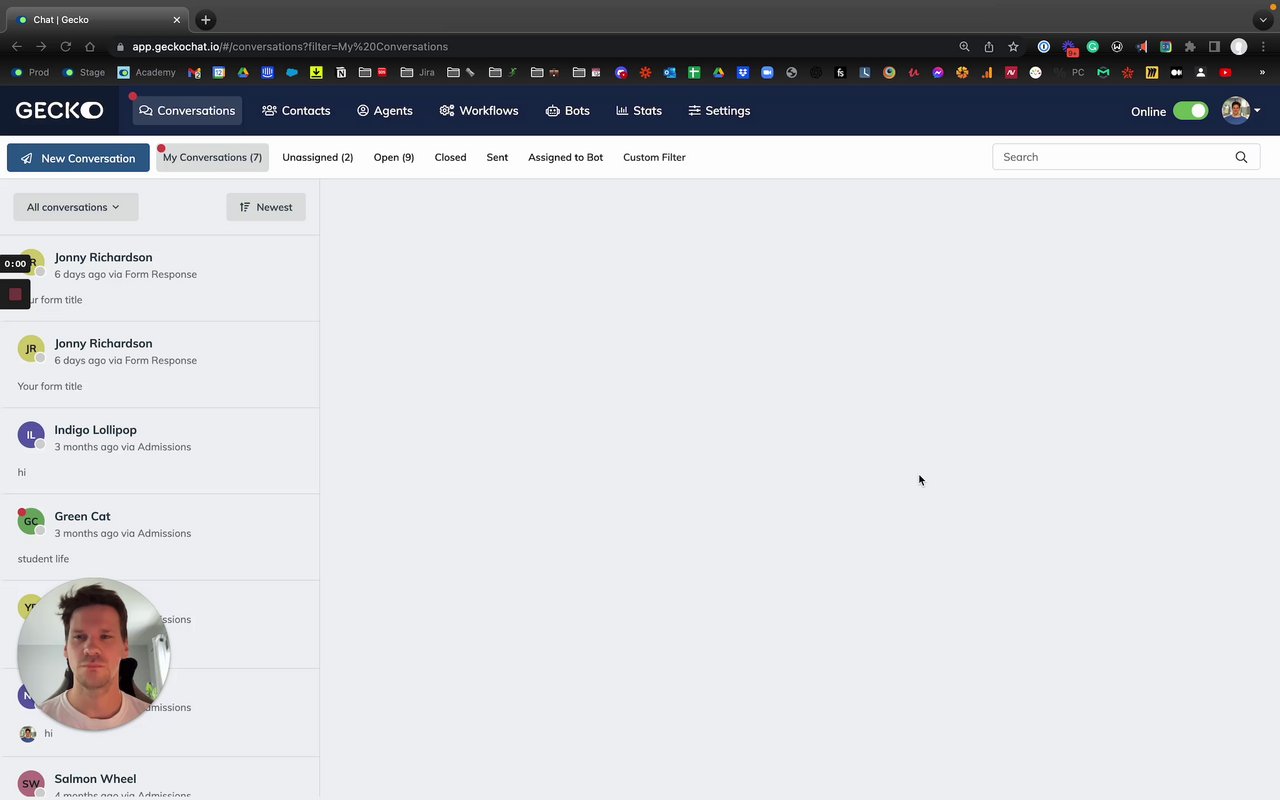Click the GC avatar for Green Cat

coord(31,521)
